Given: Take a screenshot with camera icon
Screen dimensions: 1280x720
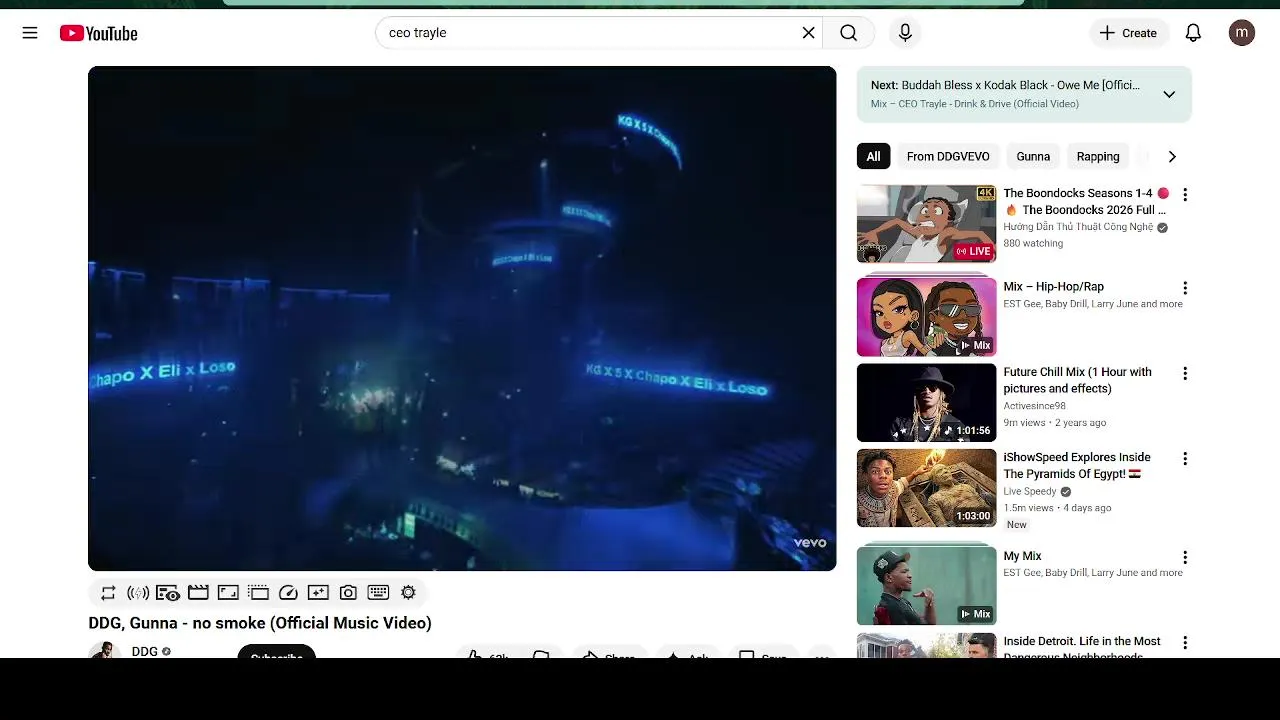Looking at the screenshot, I should (x=348, y=593).
